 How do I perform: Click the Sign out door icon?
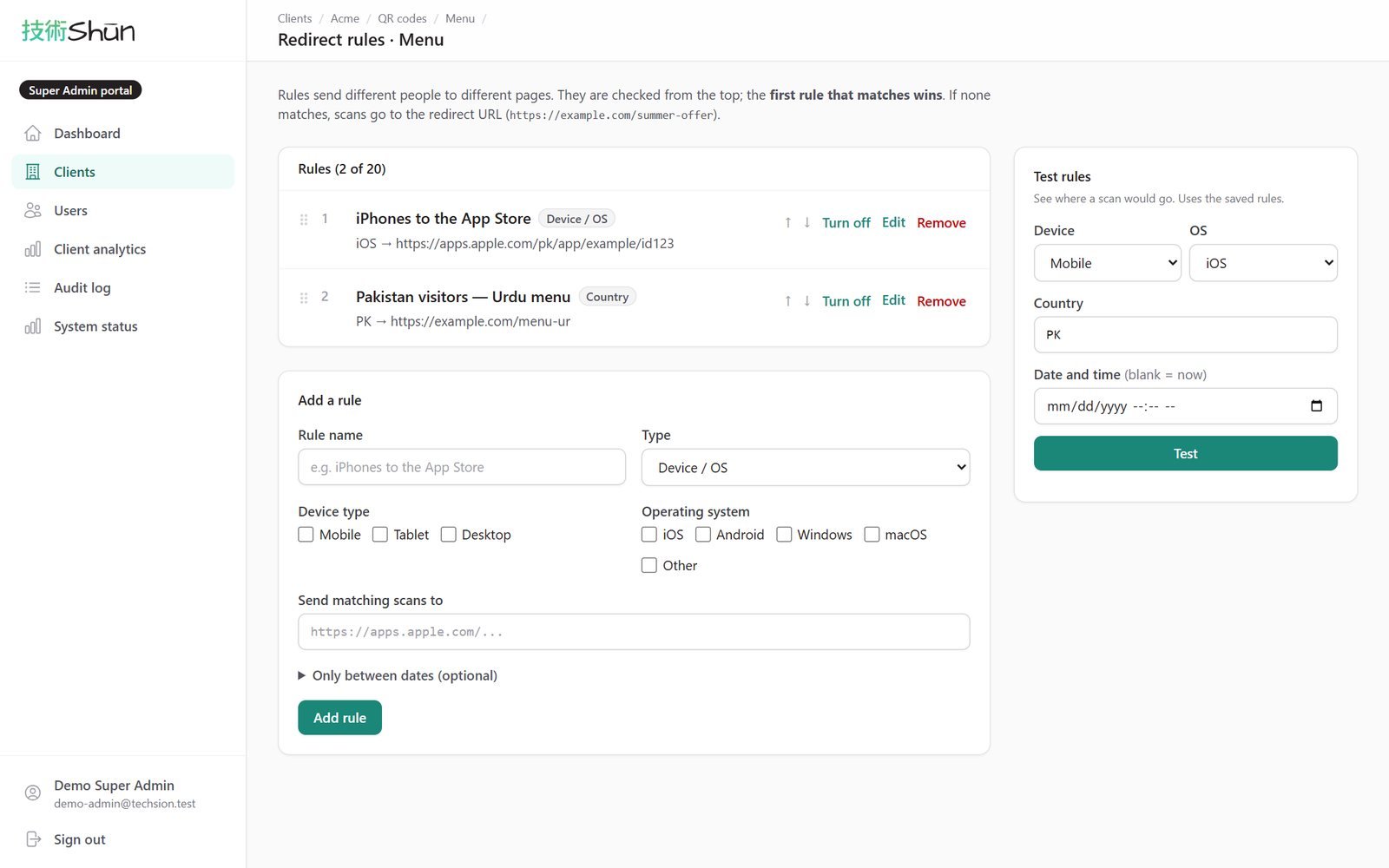click(33, 839)
